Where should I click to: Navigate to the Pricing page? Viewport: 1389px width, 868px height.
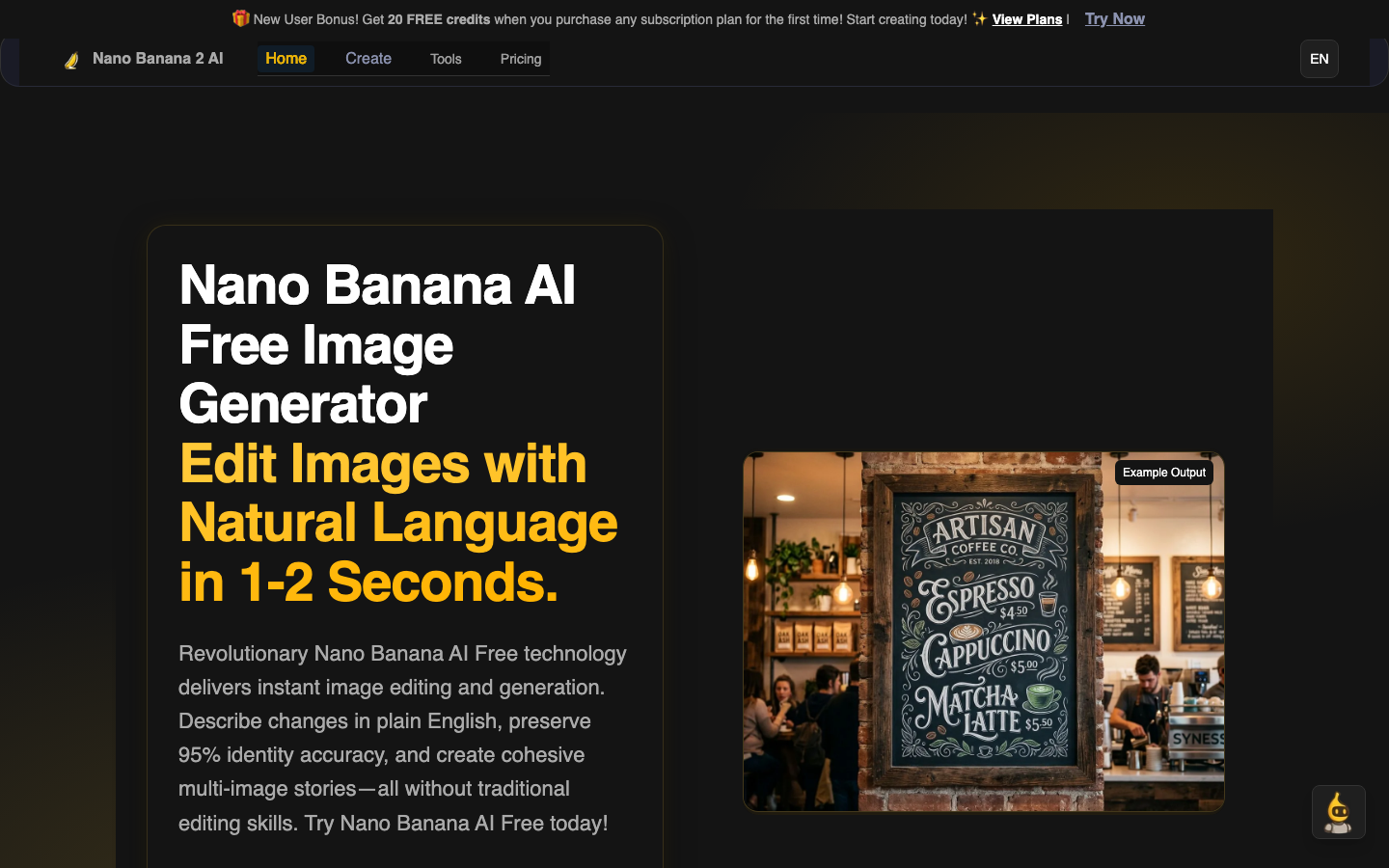521,59
